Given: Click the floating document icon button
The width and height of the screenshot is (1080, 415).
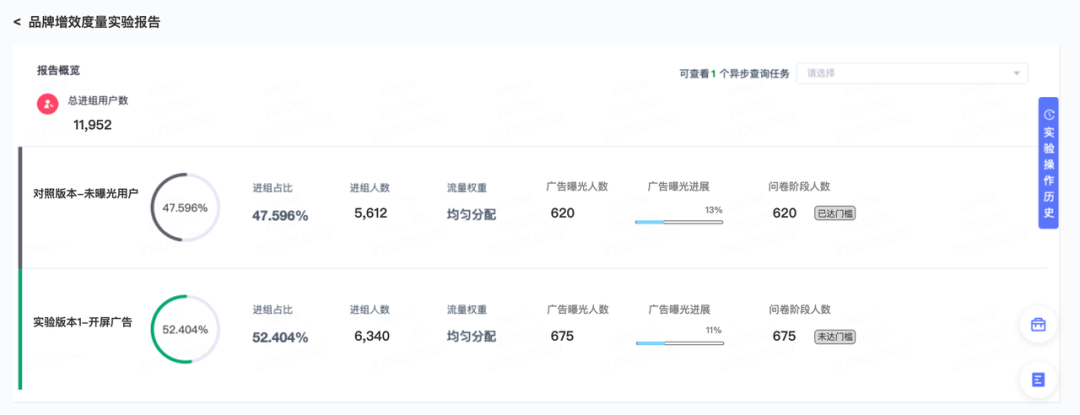Looking at the screenshot, I should pyautogui.click(x=1038, y=379).
